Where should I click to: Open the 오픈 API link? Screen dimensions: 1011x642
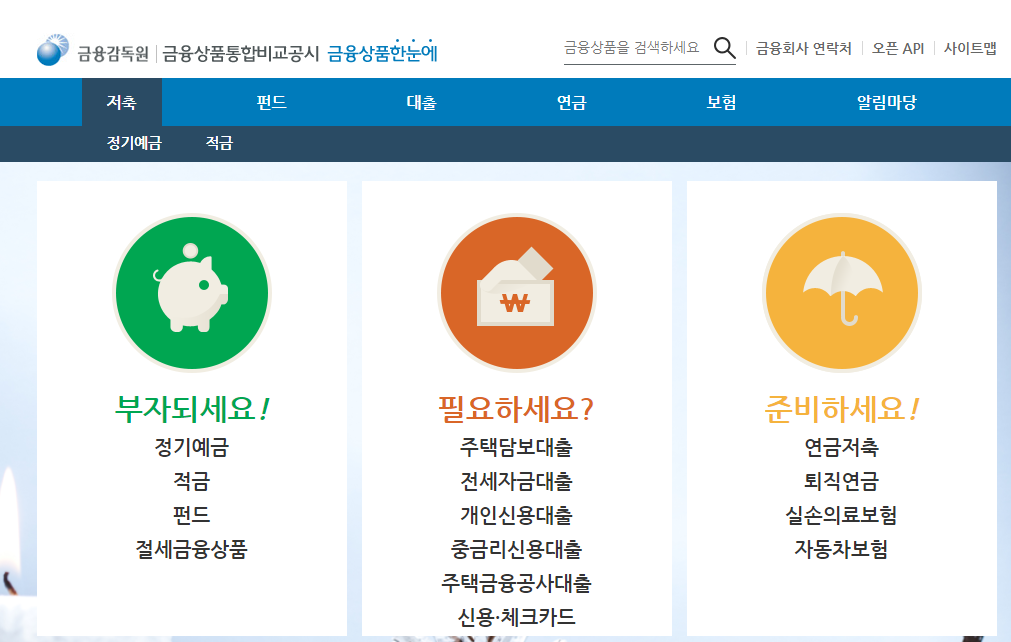(x=898, y=48)
